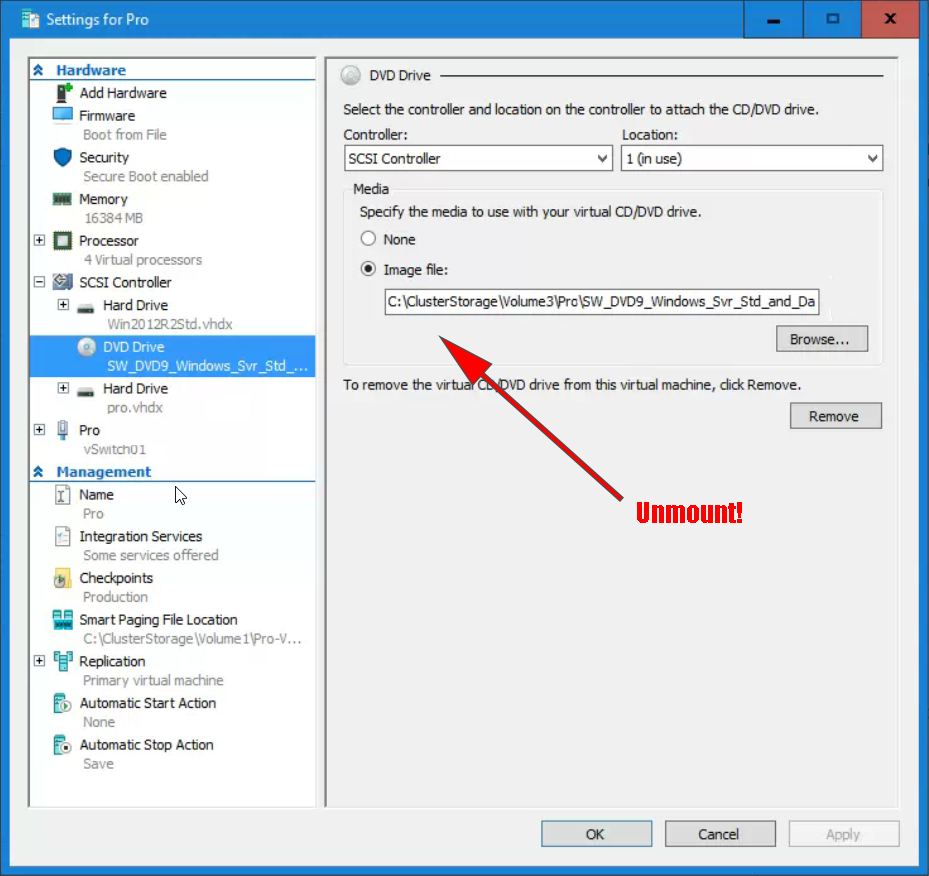
Task: Click the Replication icon
Action: pyautogui.click(x=62, y=661)
